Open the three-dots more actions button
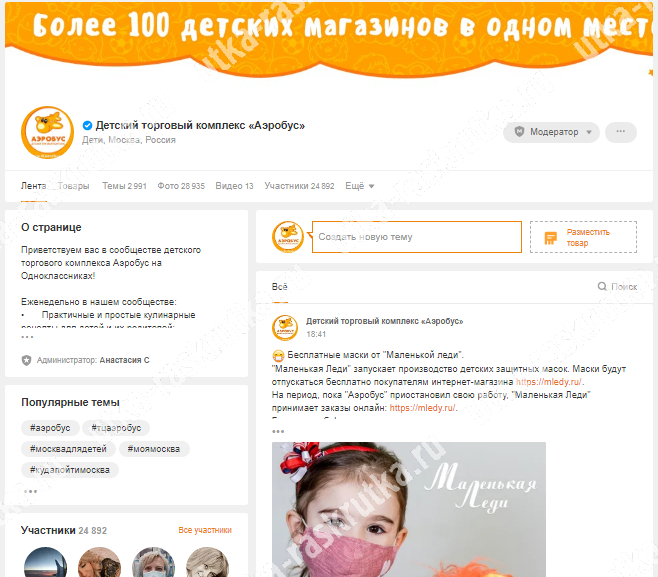658x577 pixels. click(621, 132)
